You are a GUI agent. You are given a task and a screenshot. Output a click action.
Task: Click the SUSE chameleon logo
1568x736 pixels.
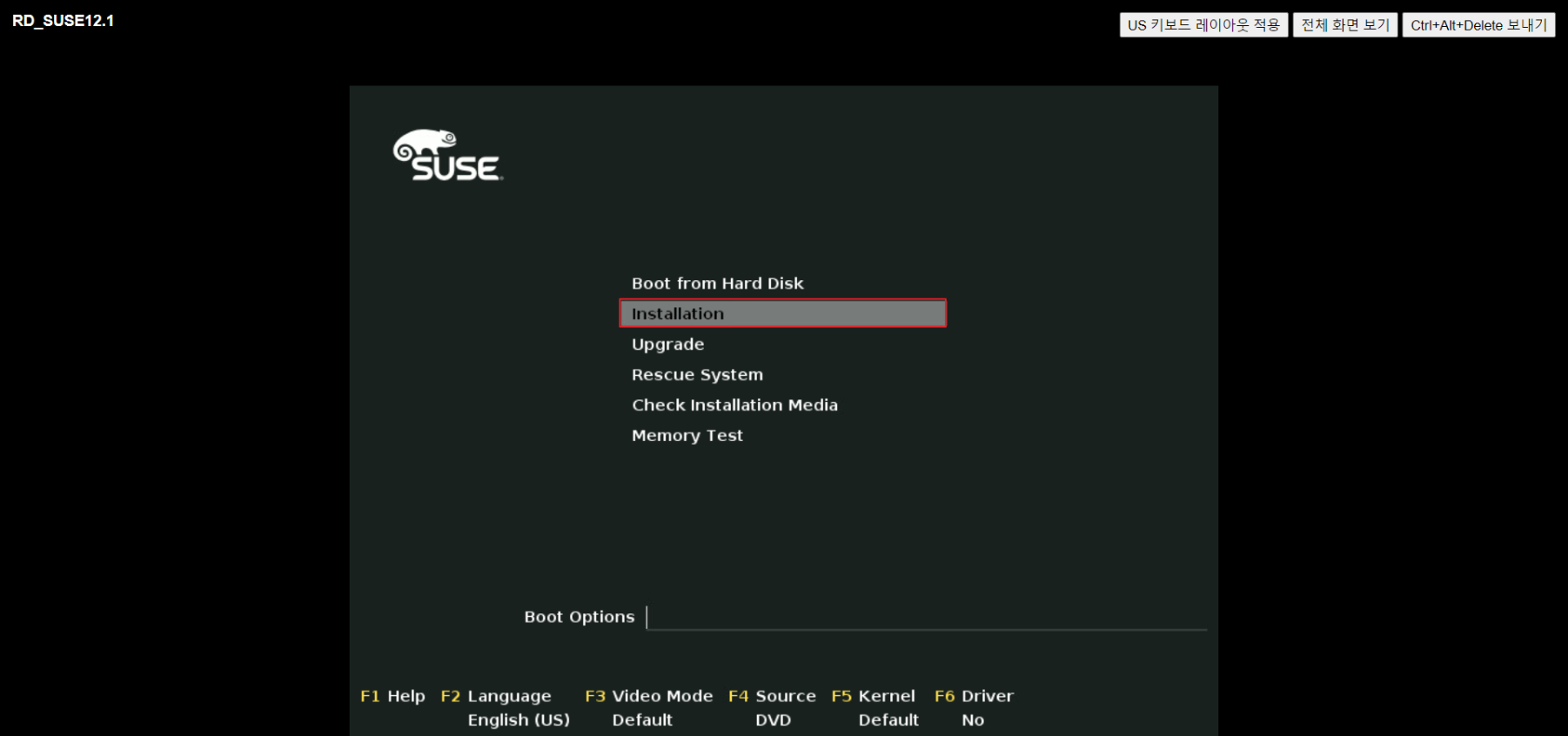point(447,155)
